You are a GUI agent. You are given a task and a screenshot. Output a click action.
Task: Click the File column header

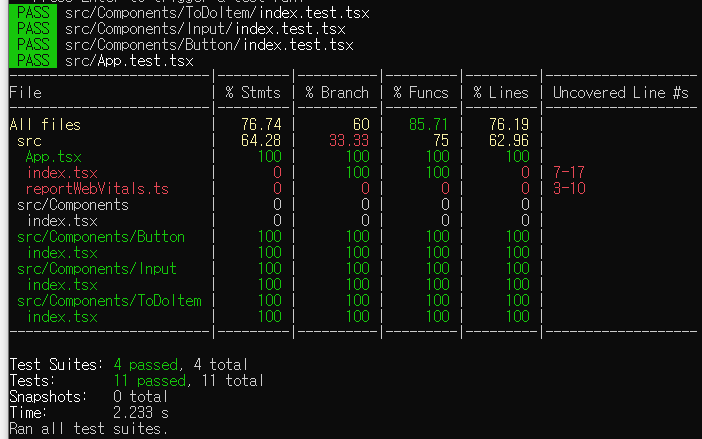pos(26,93)
